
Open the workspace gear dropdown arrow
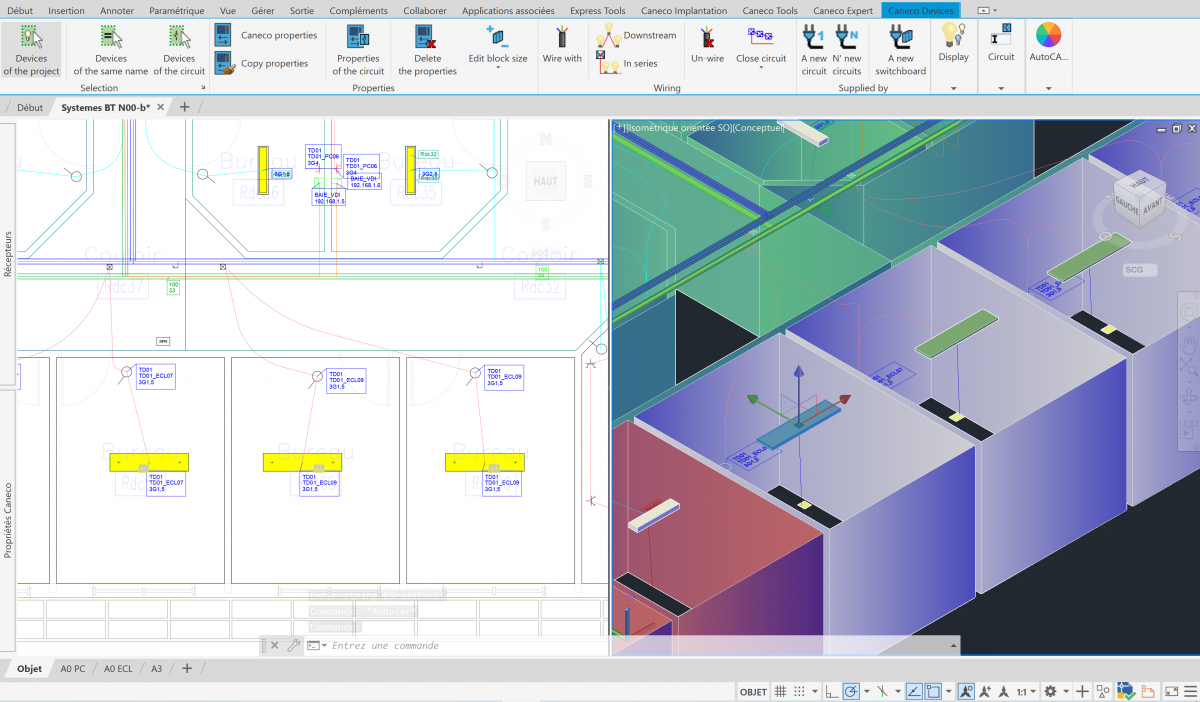[x=1066, y=691]
